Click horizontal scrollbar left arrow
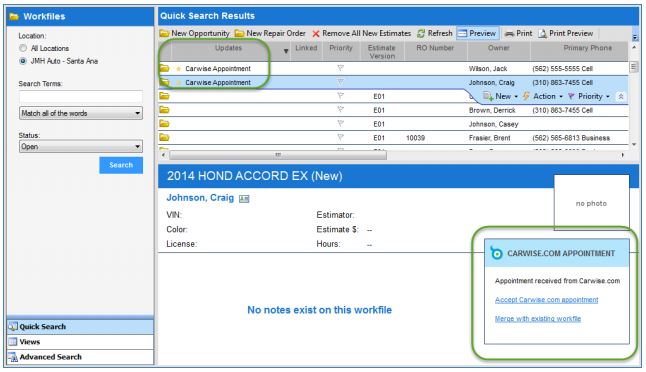The width and height of the screenshot is (646, 372). pyautogui.click(x=164, y=155)
